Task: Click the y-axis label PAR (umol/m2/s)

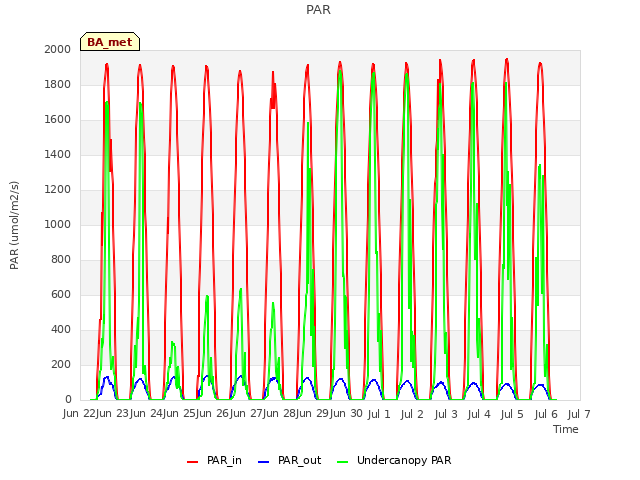Action: [x=14, y=225]
